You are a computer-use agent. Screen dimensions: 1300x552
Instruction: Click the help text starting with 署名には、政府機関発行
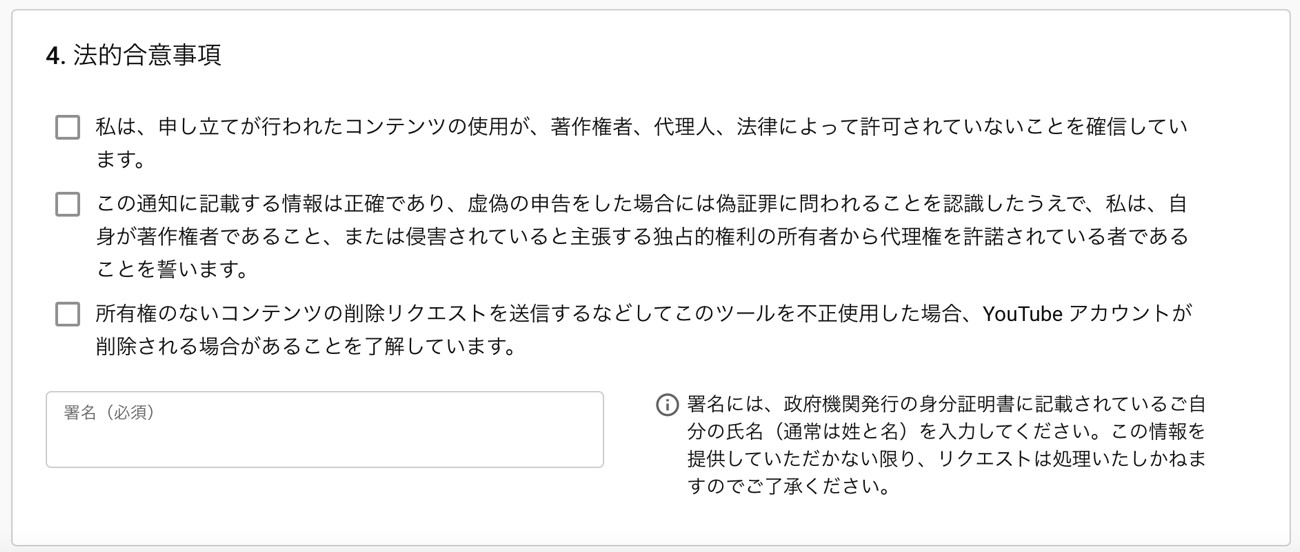point(946,446)
